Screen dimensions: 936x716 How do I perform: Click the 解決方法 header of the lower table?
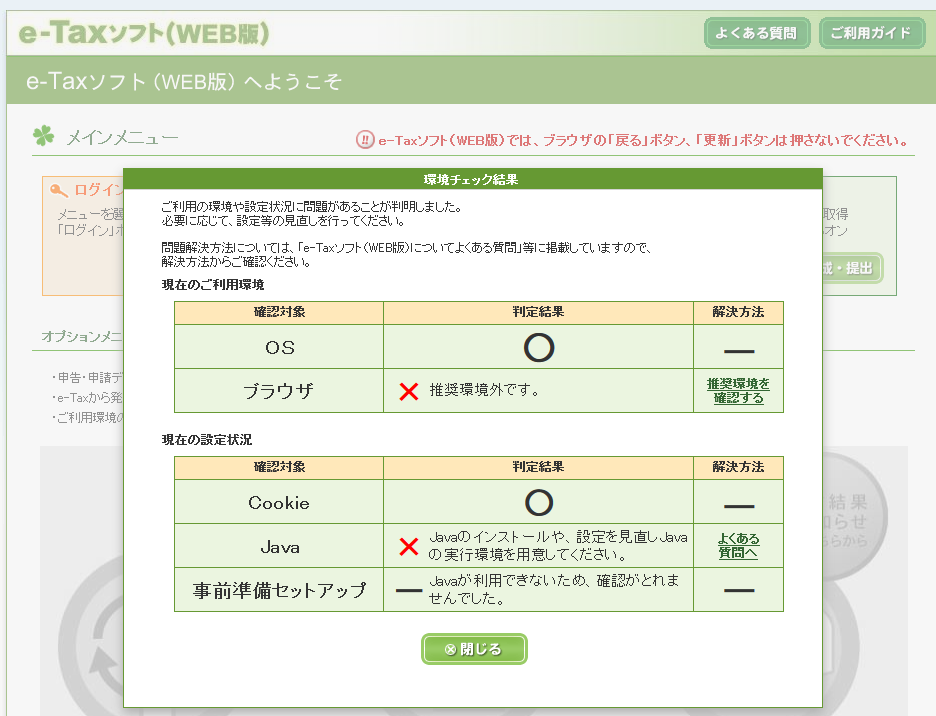click(738, 467)
